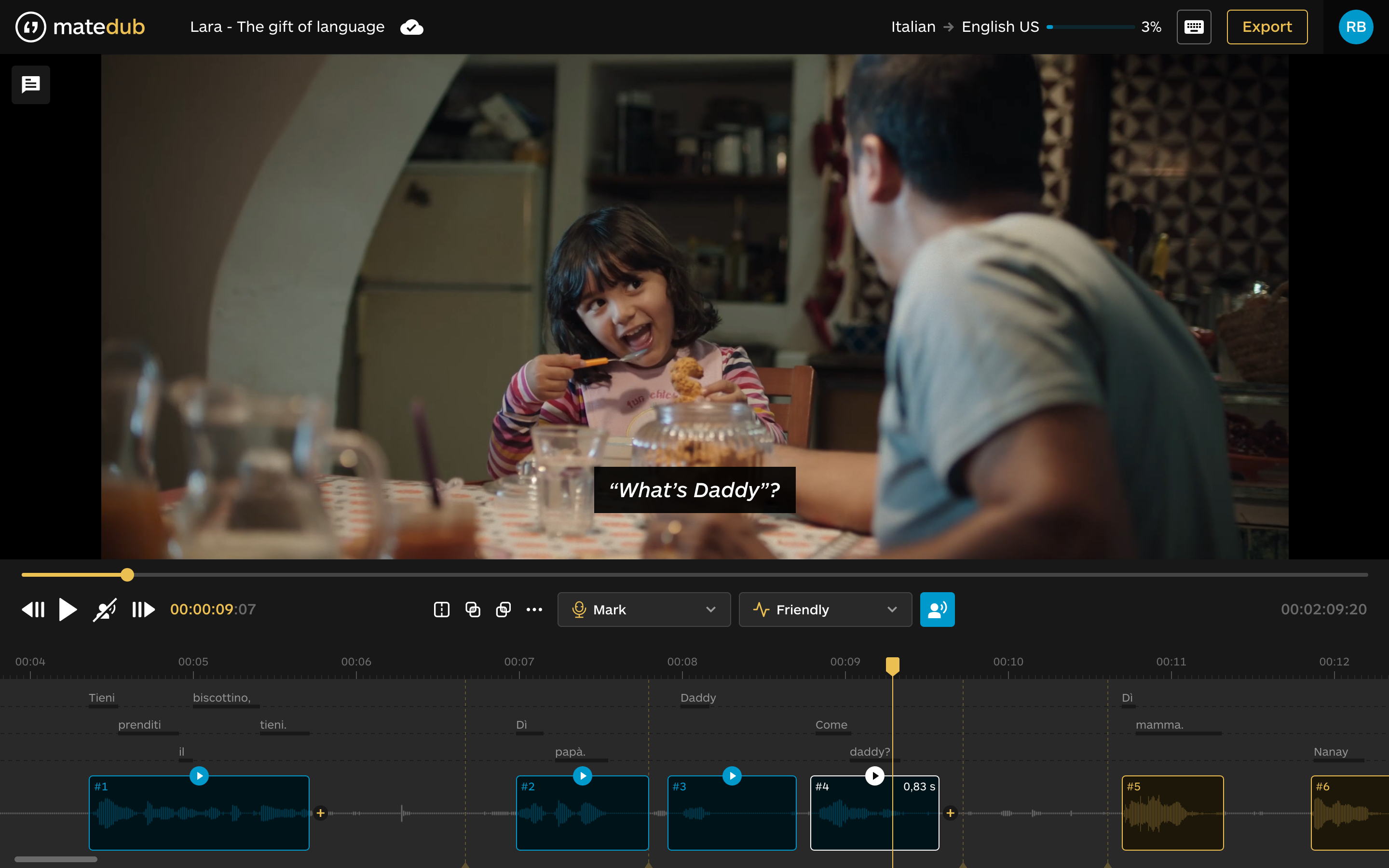Click the current timecode 00:00:09:07
This screenshot has width=1389, height=868.
click(x=213, y=610)
